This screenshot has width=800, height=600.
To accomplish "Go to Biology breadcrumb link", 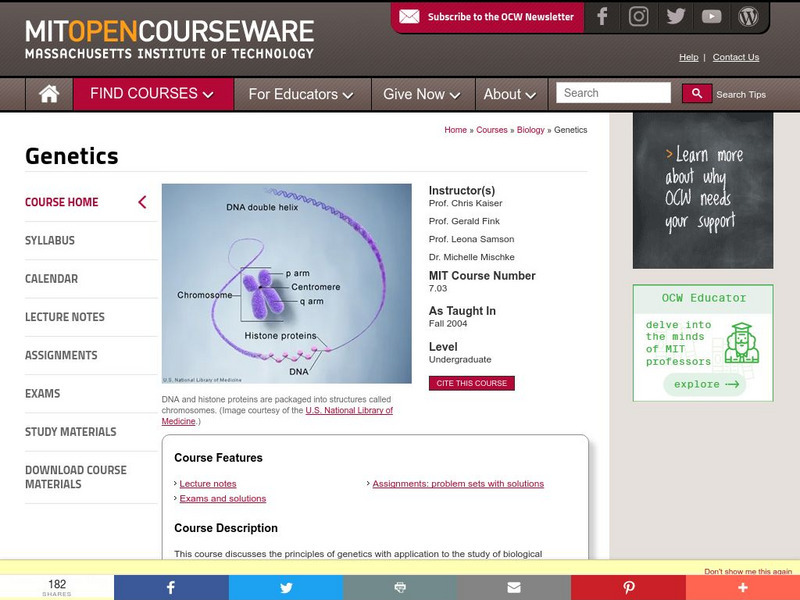I will point(531,130).
